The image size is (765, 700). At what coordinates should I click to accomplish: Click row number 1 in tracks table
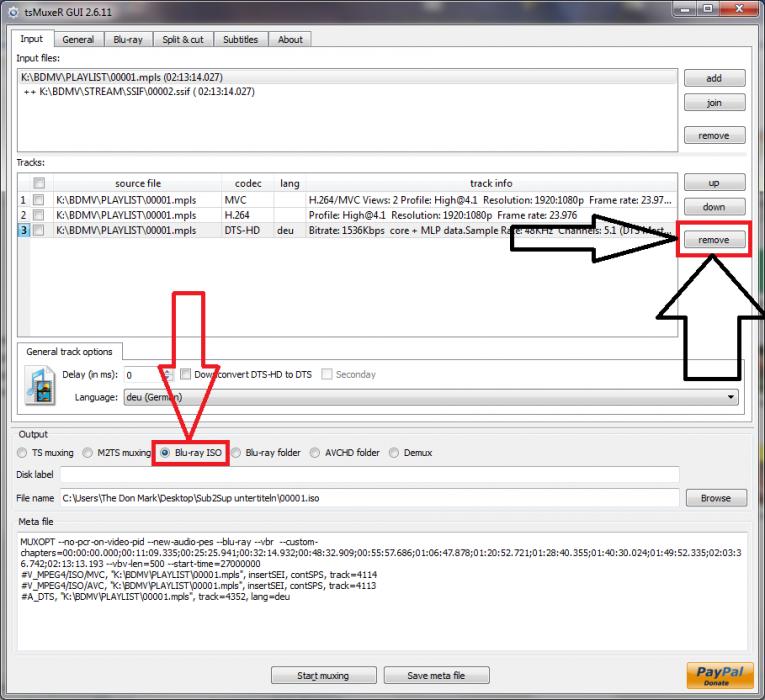pyautogui.click(x=23, y=200)
